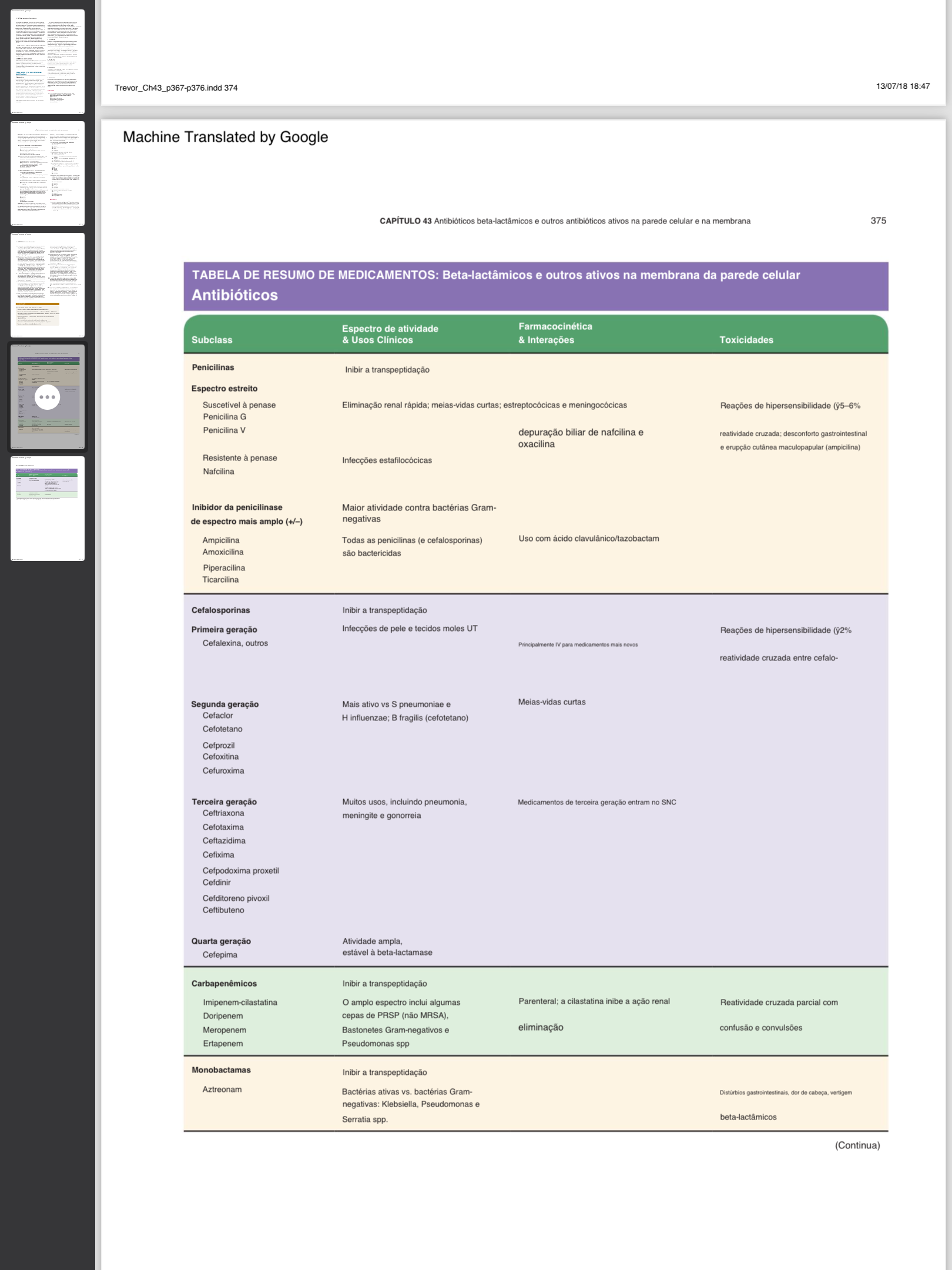The height and width of the screenshot is (1270, 952).
Task: Click the 'Imipenem-cilastatina' entry
Action: click(240, 1002)
